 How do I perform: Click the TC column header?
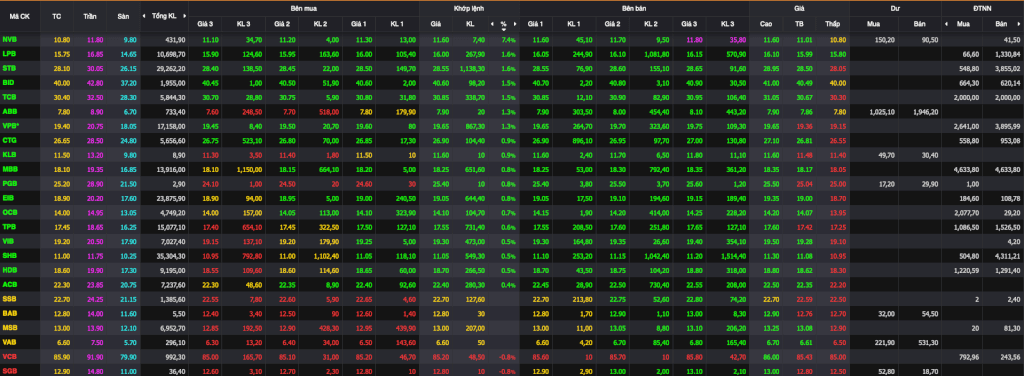pyautogui.click(x=57, y=15)
